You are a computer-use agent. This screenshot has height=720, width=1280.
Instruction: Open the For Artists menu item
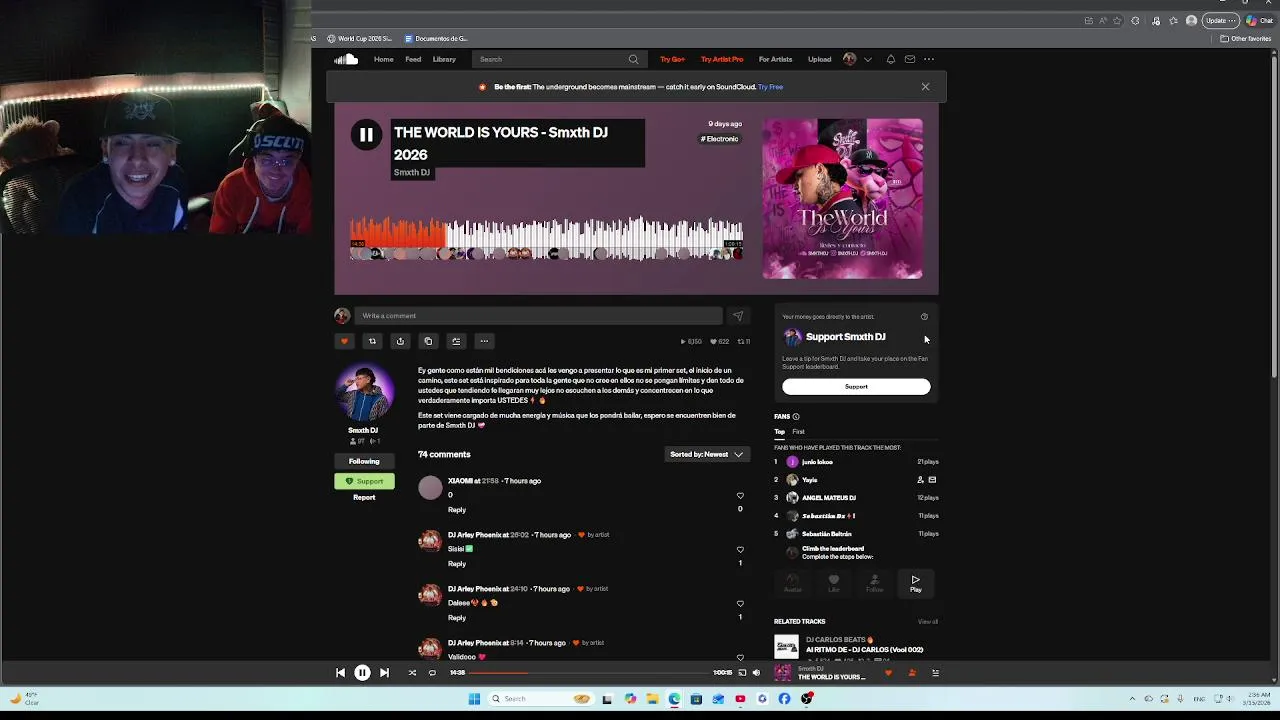pyautogui.click(x=775, y=59)
